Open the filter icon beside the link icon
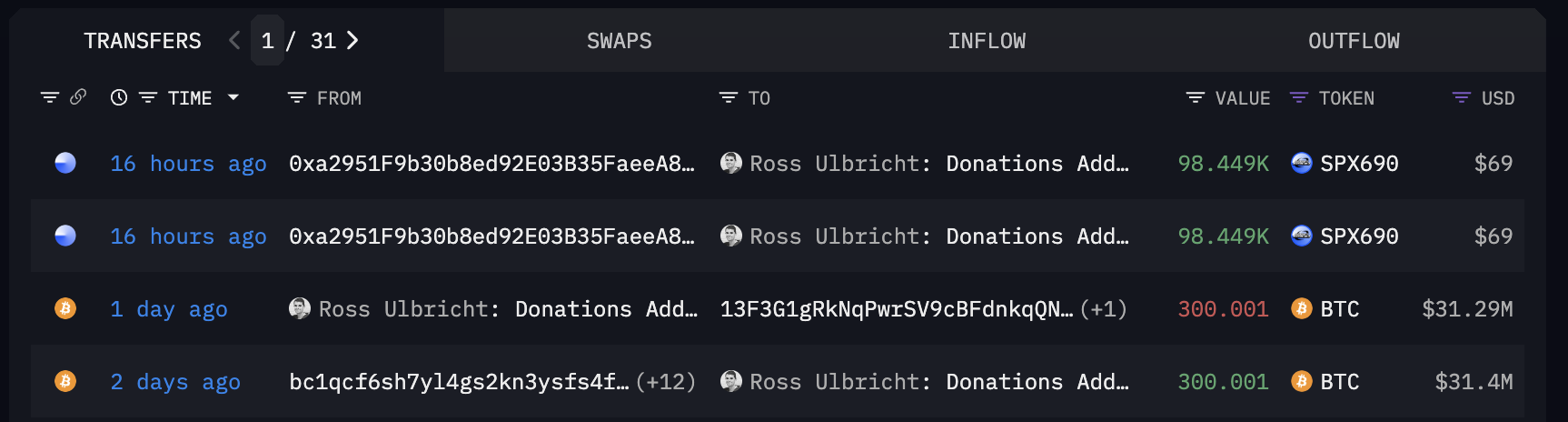Image resolution: width=1568 pixels, height=422 pixels. coord(50,97)
